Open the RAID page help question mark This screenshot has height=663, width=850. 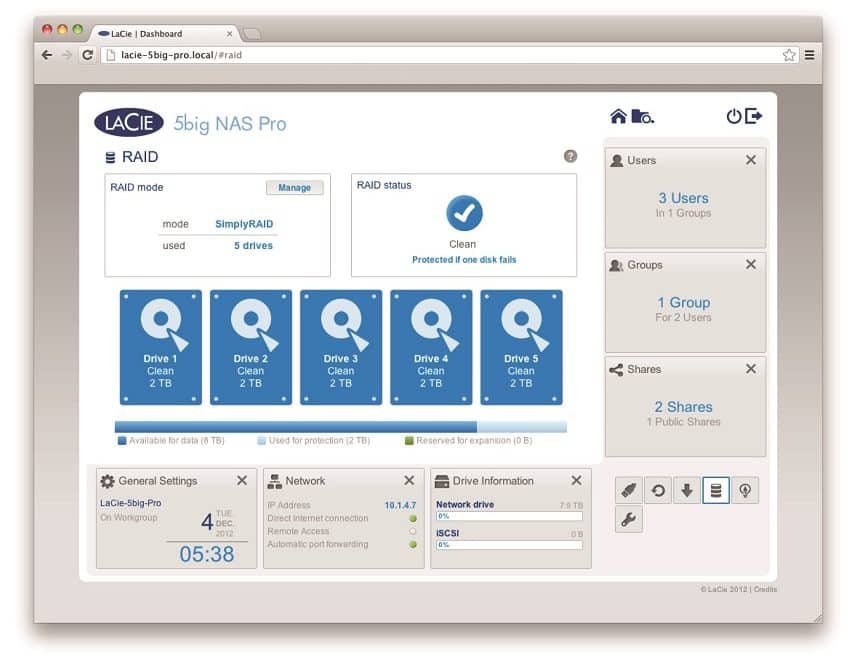(x=570, y=156)
